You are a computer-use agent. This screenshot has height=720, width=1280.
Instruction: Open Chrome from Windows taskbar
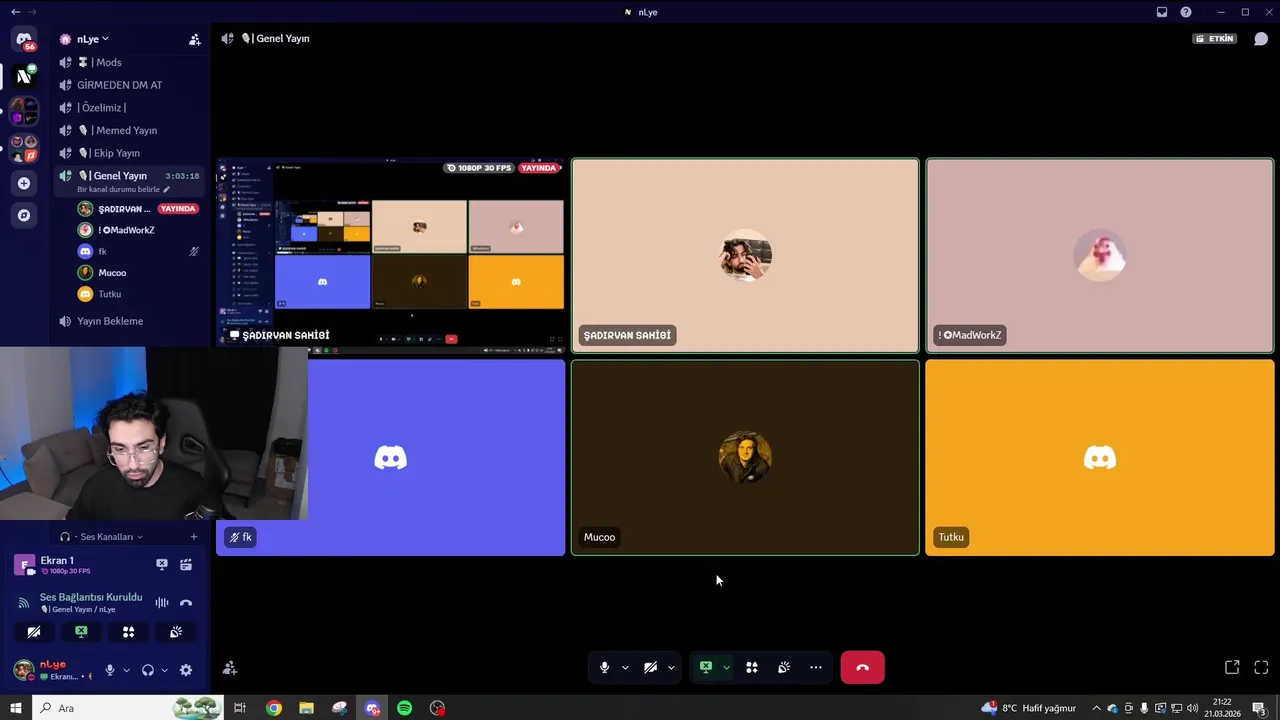point(273,708)
